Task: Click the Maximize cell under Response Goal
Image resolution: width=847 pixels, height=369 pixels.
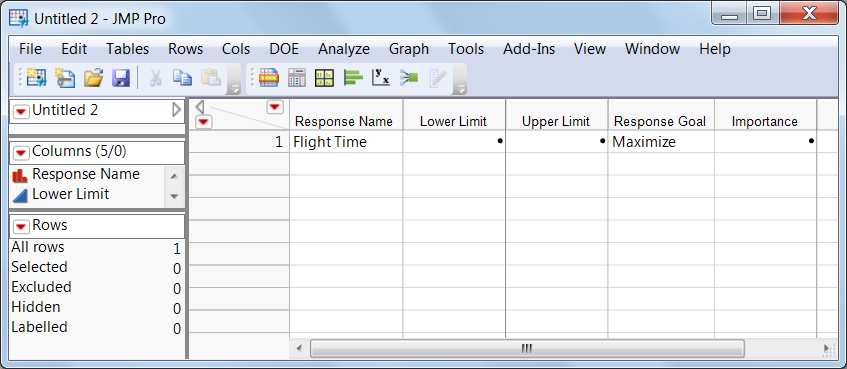Action: [661, 142]
